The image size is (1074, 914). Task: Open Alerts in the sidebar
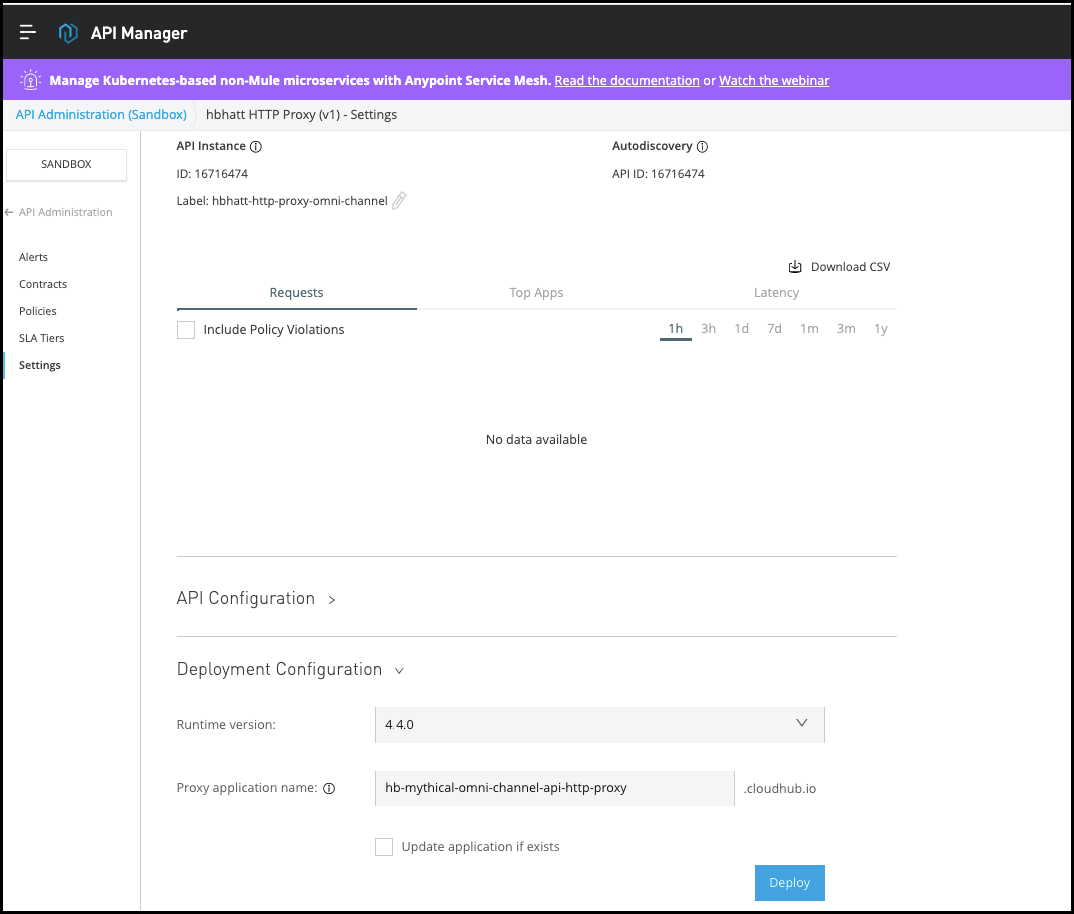point(34,258)
